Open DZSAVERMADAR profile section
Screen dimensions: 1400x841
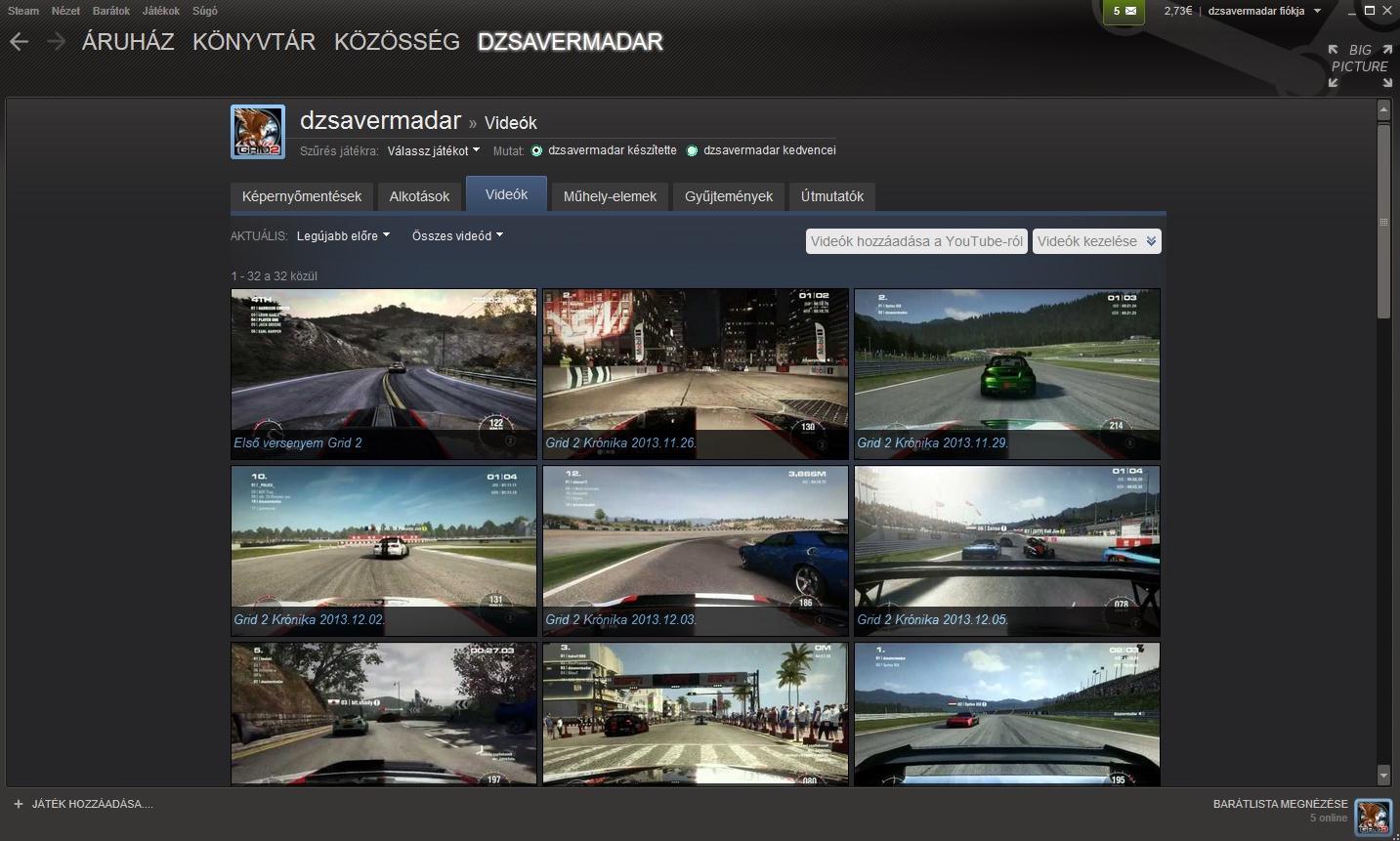click(571, 42)
